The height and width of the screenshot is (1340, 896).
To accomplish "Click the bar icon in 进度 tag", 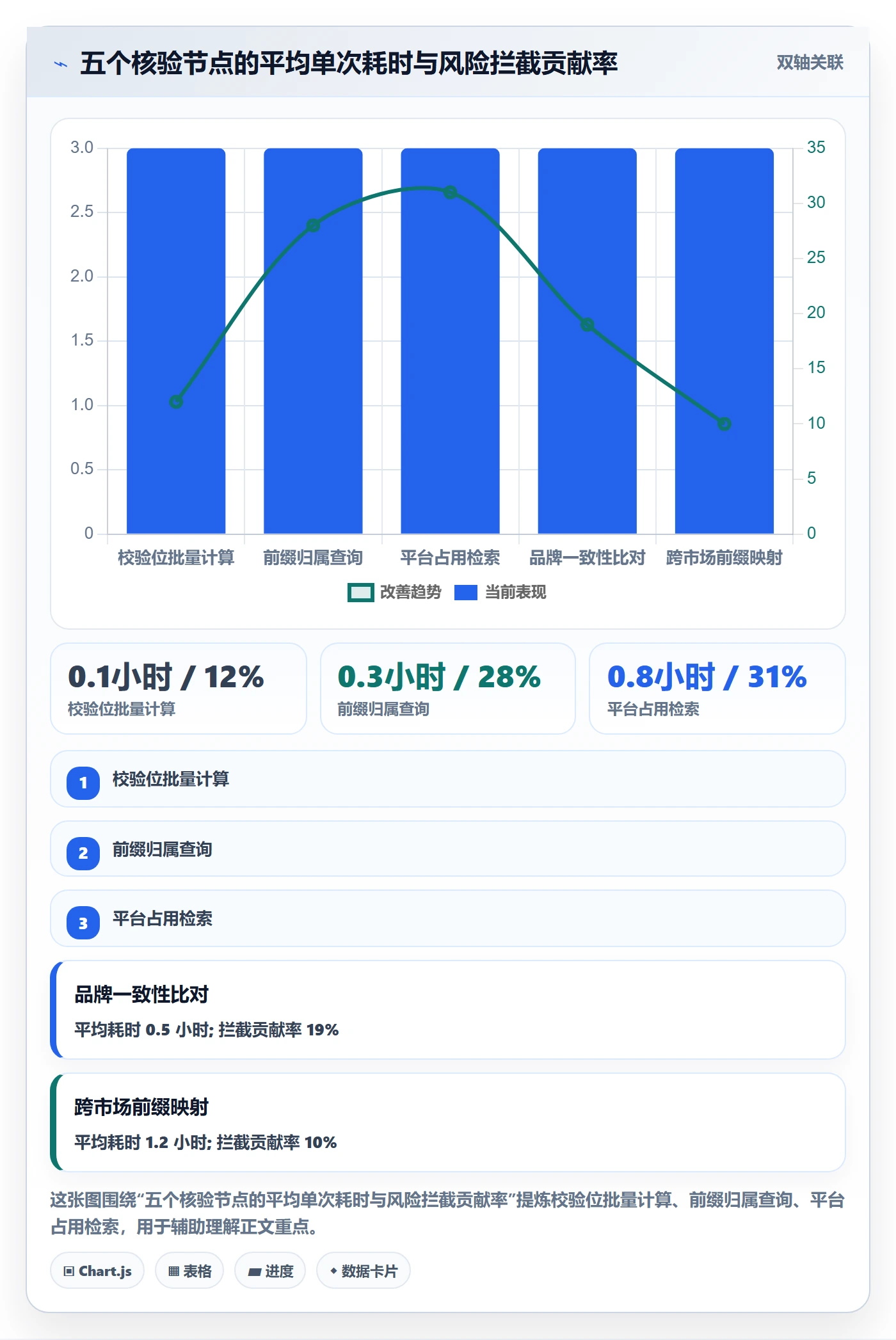I will coord(254,1272).
